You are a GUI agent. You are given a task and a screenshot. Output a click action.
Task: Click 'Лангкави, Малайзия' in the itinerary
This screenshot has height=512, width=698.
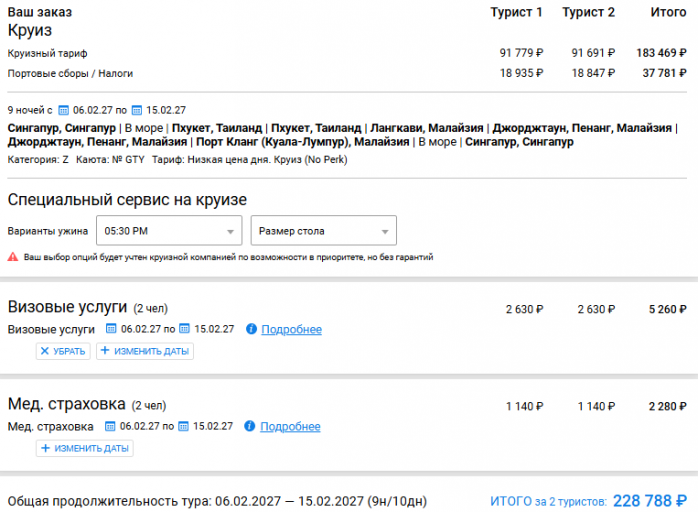pyautogui.click(x=427, y=128)
